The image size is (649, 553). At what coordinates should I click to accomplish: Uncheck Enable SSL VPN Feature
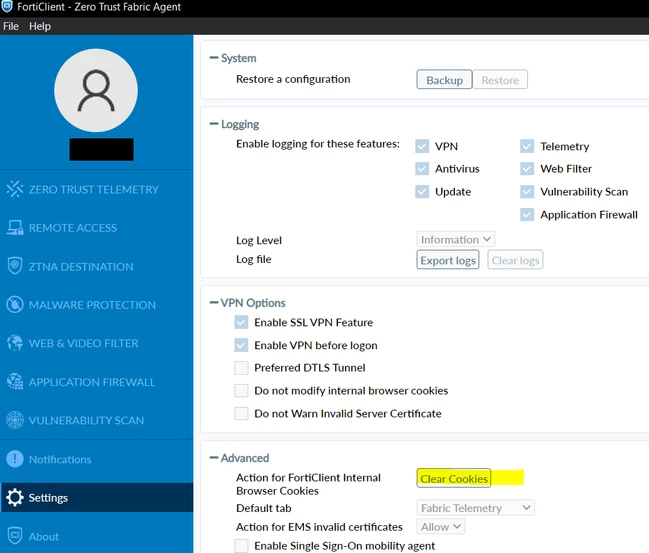pyautogui.click(x=241, y=322)
